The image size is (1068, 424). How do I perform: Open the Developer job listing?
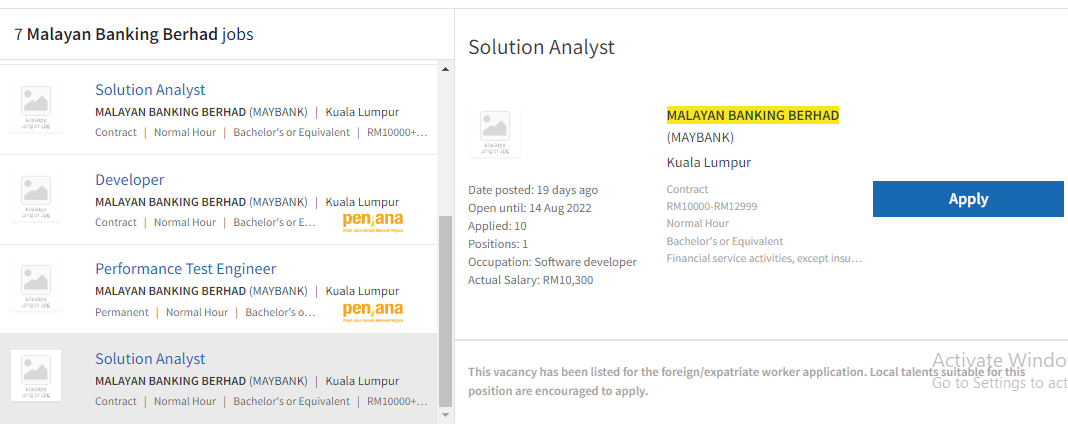(129, 180)
